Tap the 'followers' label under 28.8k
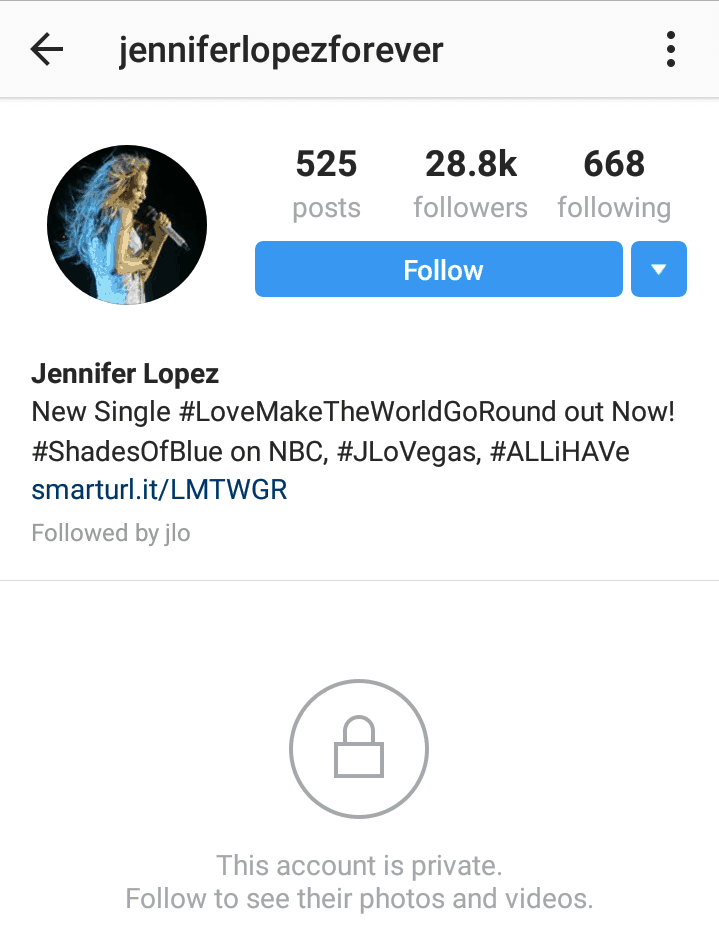 [471, 208]
